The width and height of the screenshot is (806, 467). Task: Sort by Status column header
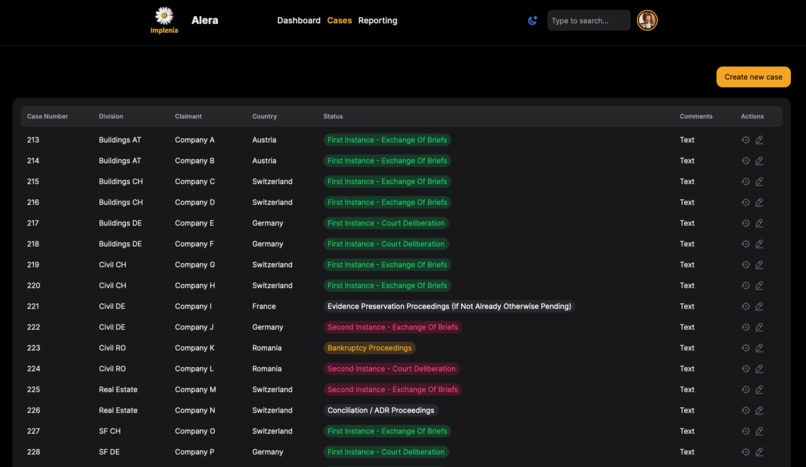click(333, 117)
